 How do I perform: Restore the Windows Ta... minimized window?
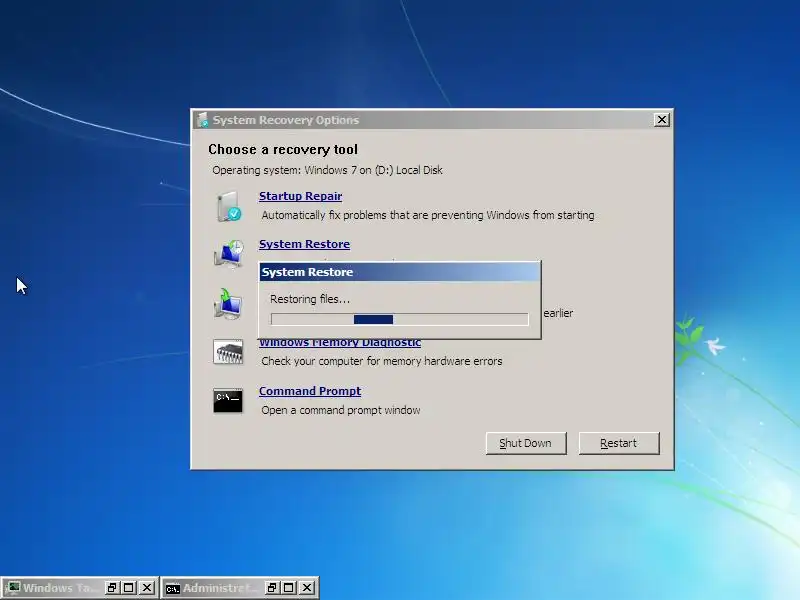point(112,588)
